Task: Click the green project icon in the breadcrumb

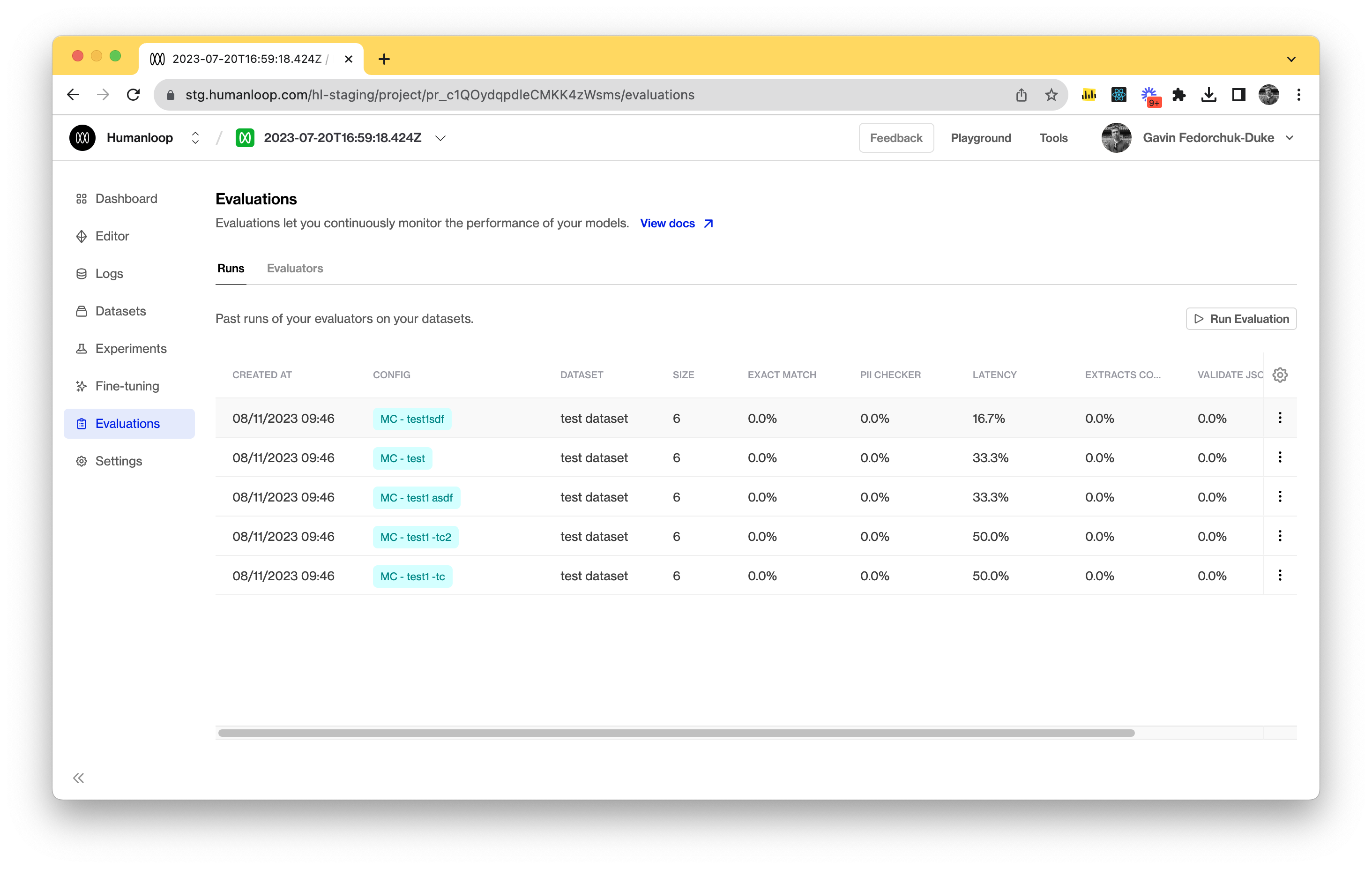Action: 245,138
